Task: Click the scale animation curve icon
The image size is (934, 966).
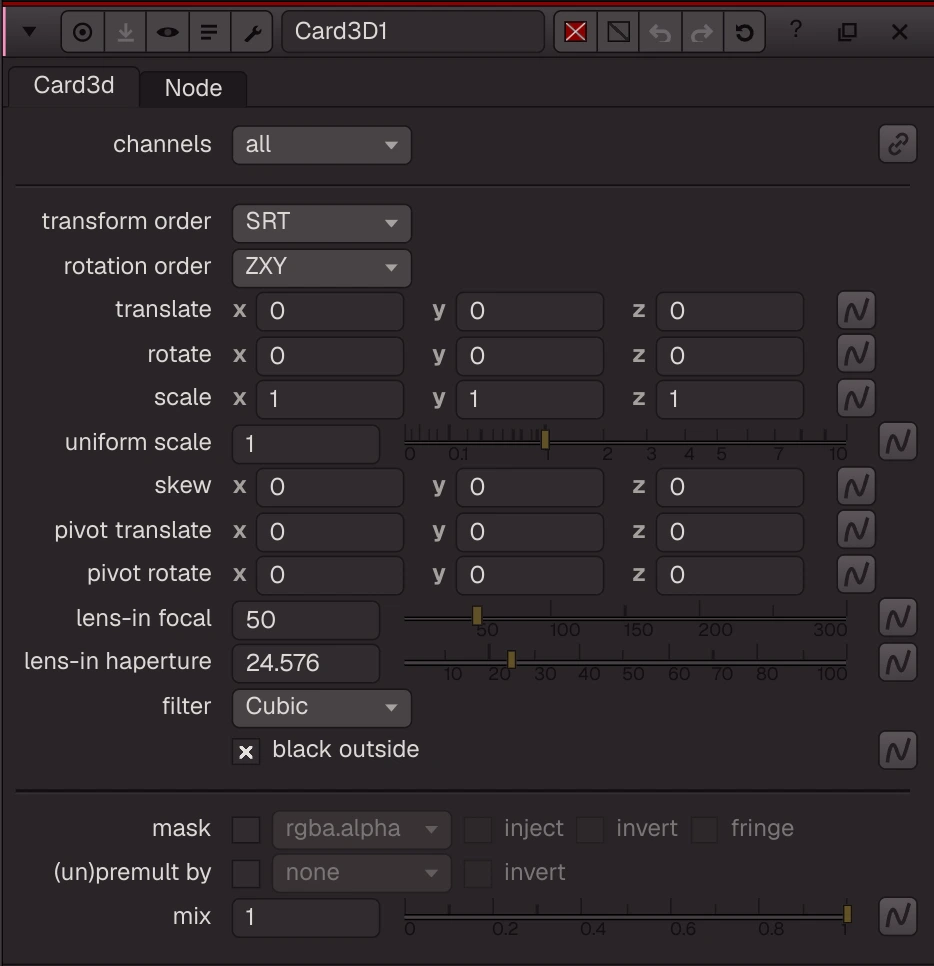Action: tap(856, 398)
